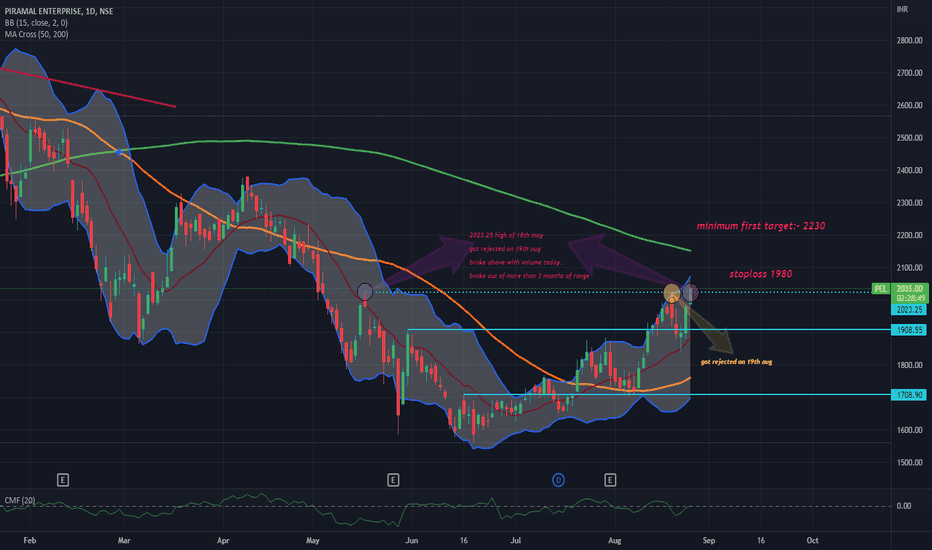Click Sep on the date axis
The height and width of the screenshot is (550, 932).
click(x=709, y=540)
